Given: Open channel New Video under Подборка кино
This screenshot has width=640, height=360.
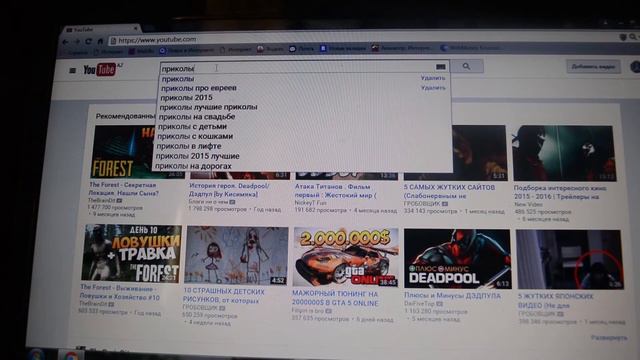Looking at the screenshot, I should tap(528, 204).
